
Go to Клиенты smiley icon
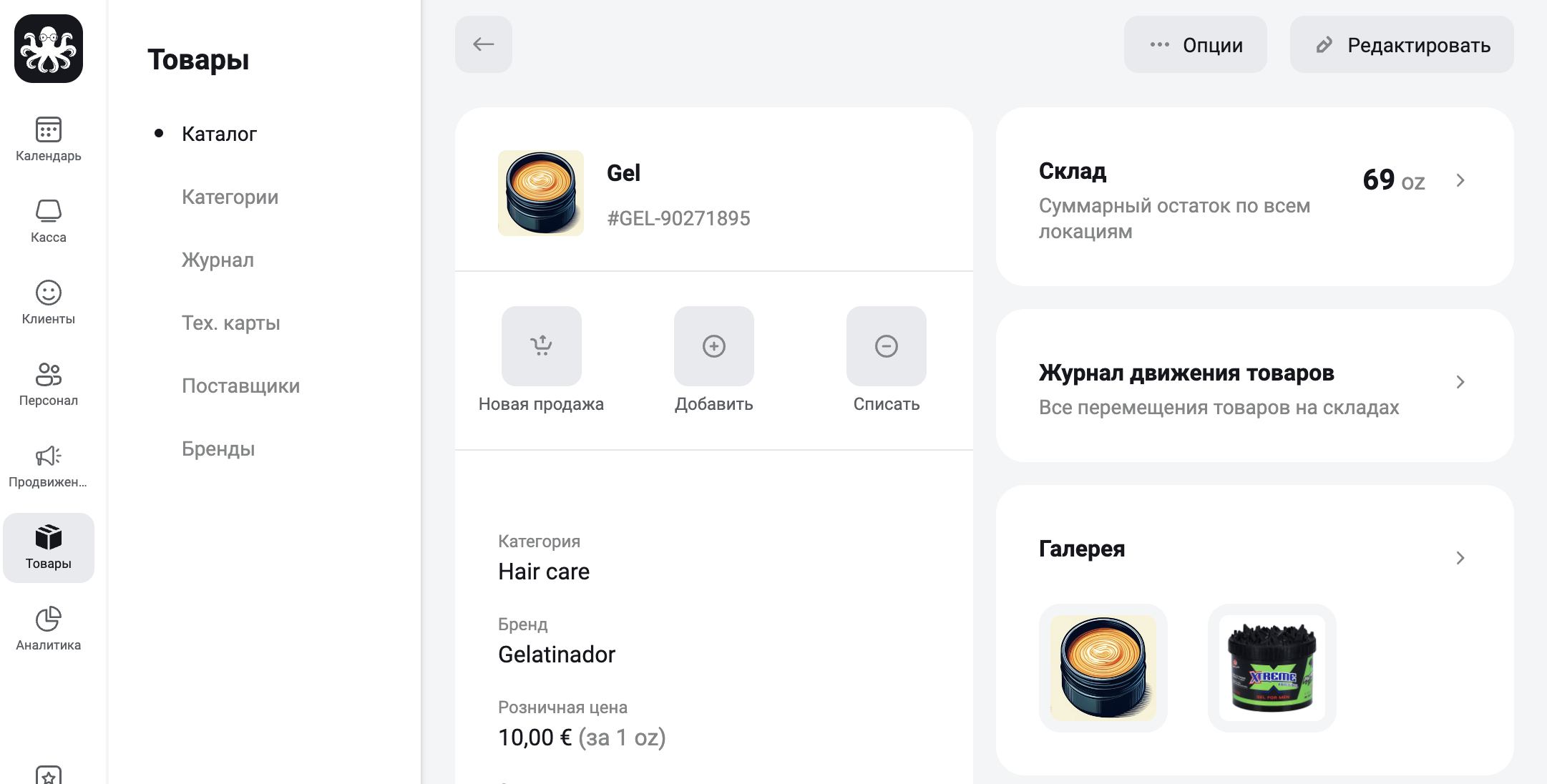point(49,303)
